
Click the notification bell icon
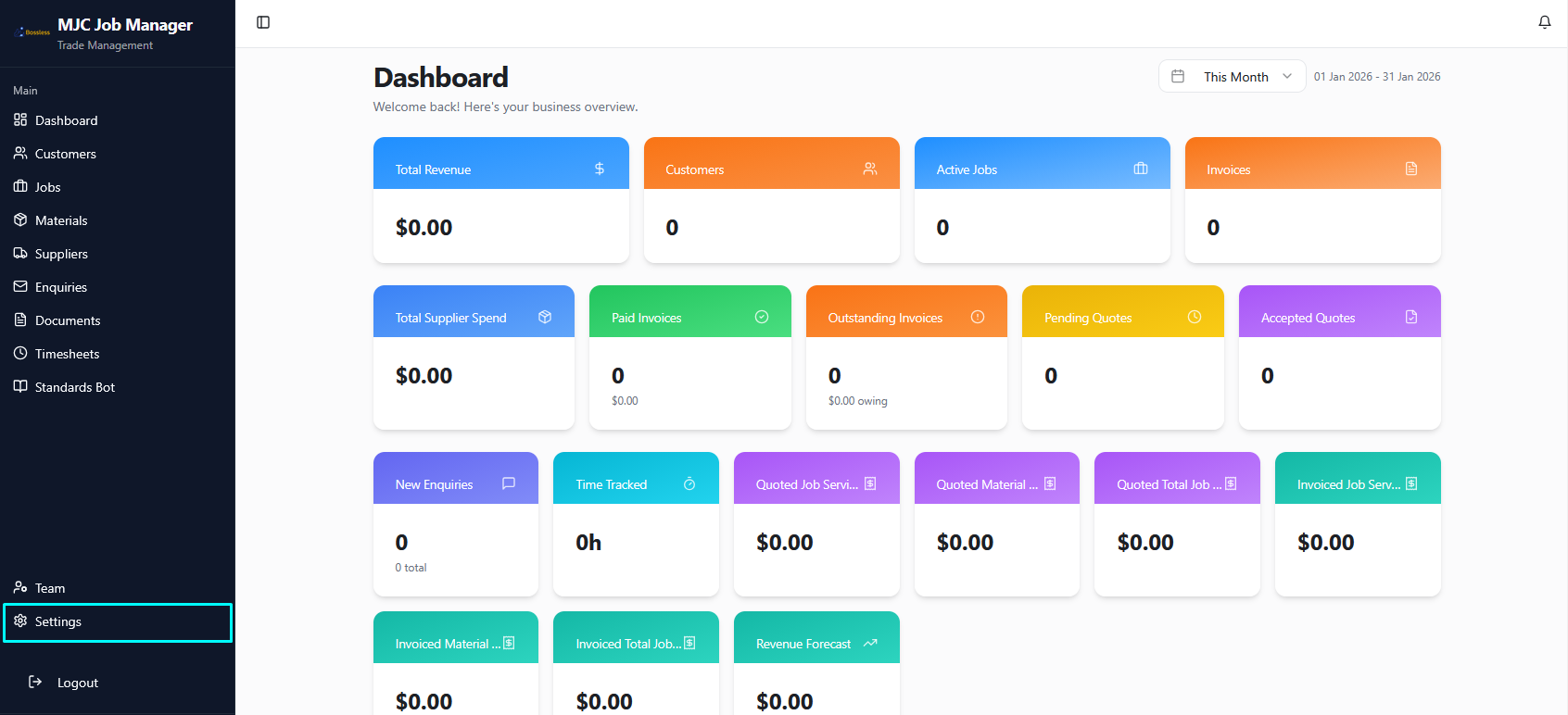(1544, 21)
